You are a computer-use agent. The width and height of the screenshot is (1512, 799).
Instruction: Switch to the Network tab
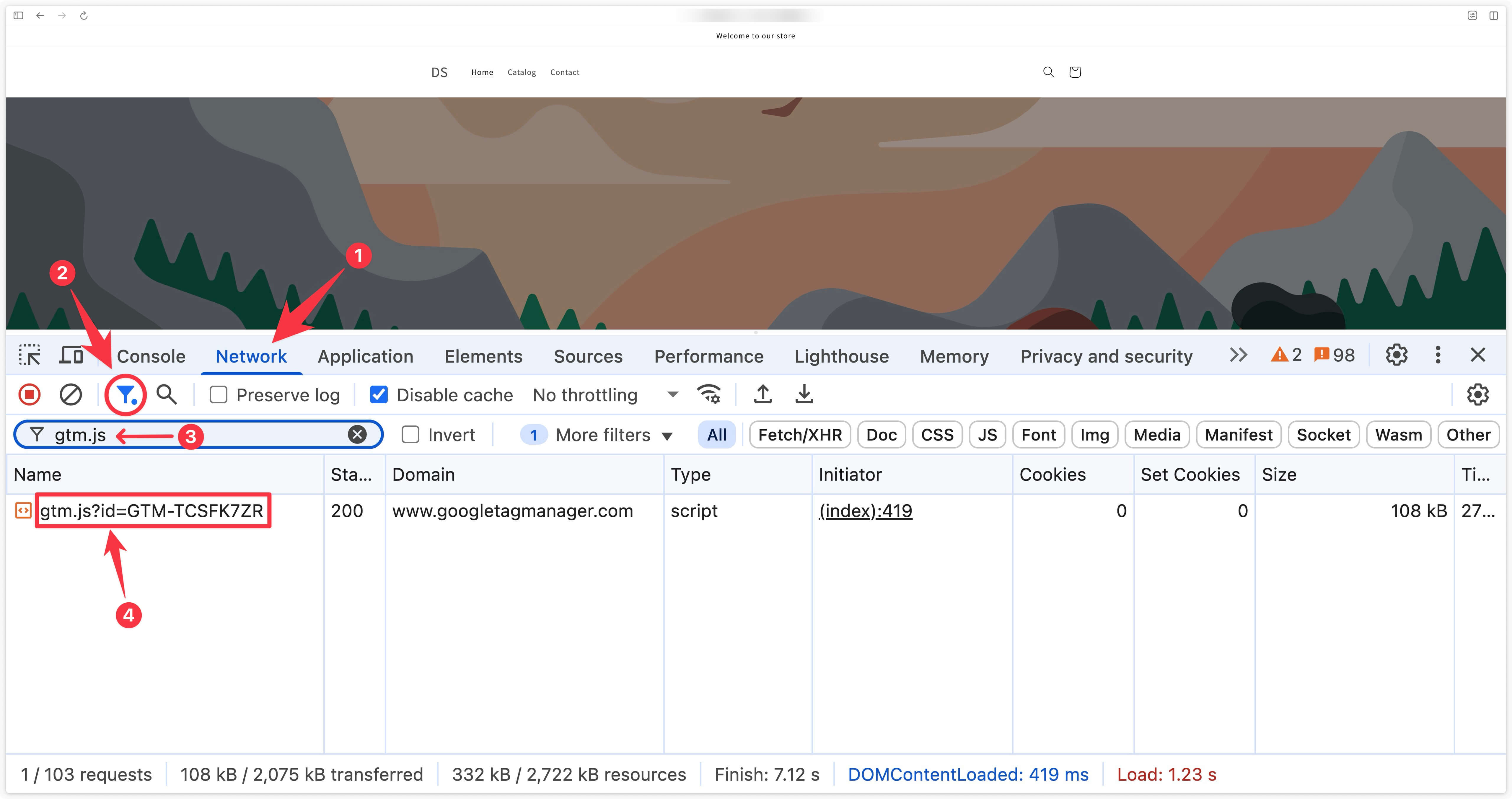click(251, 356)
